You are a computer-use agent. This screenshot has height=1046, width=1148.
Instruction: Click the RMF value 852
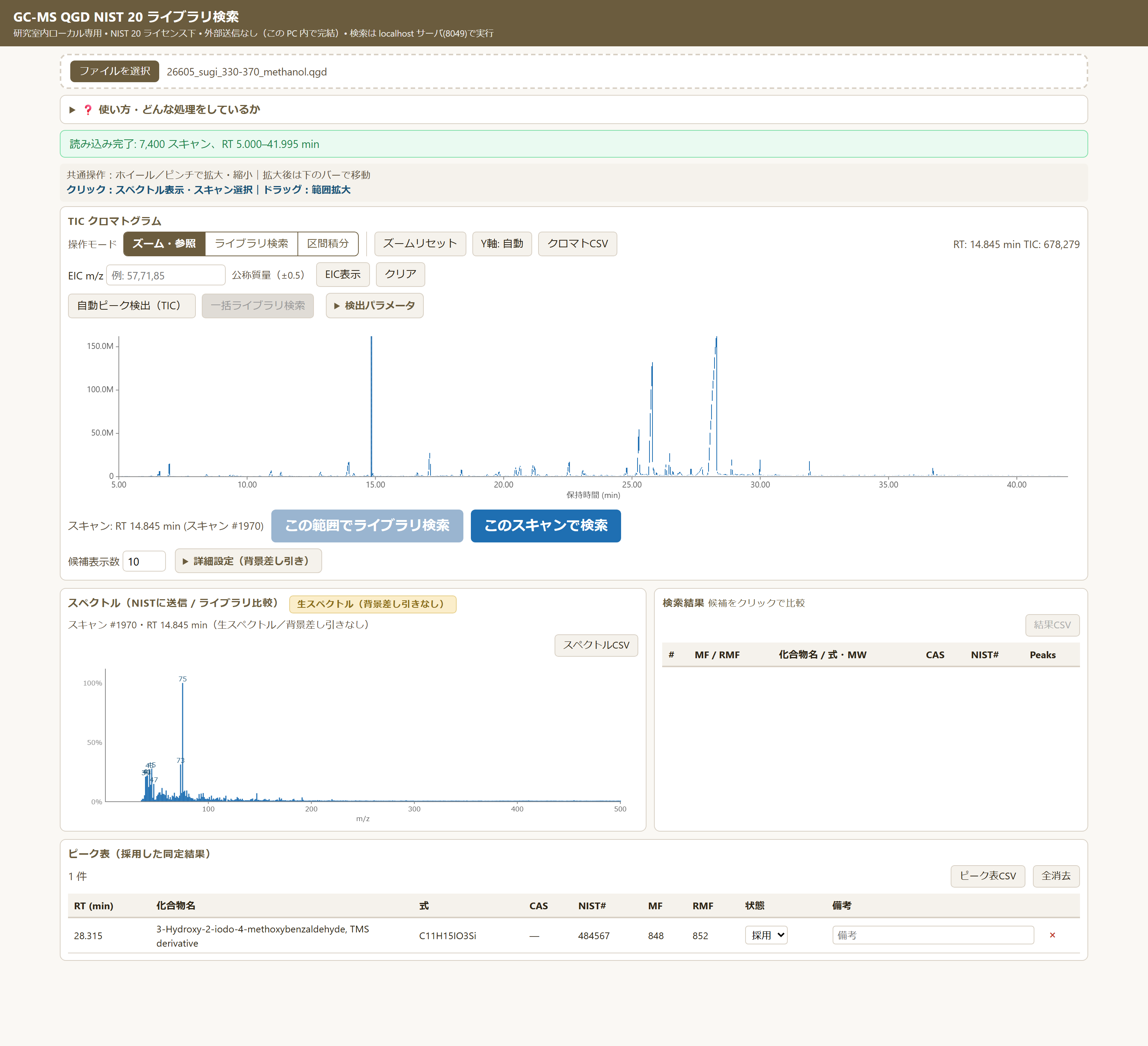700,935
